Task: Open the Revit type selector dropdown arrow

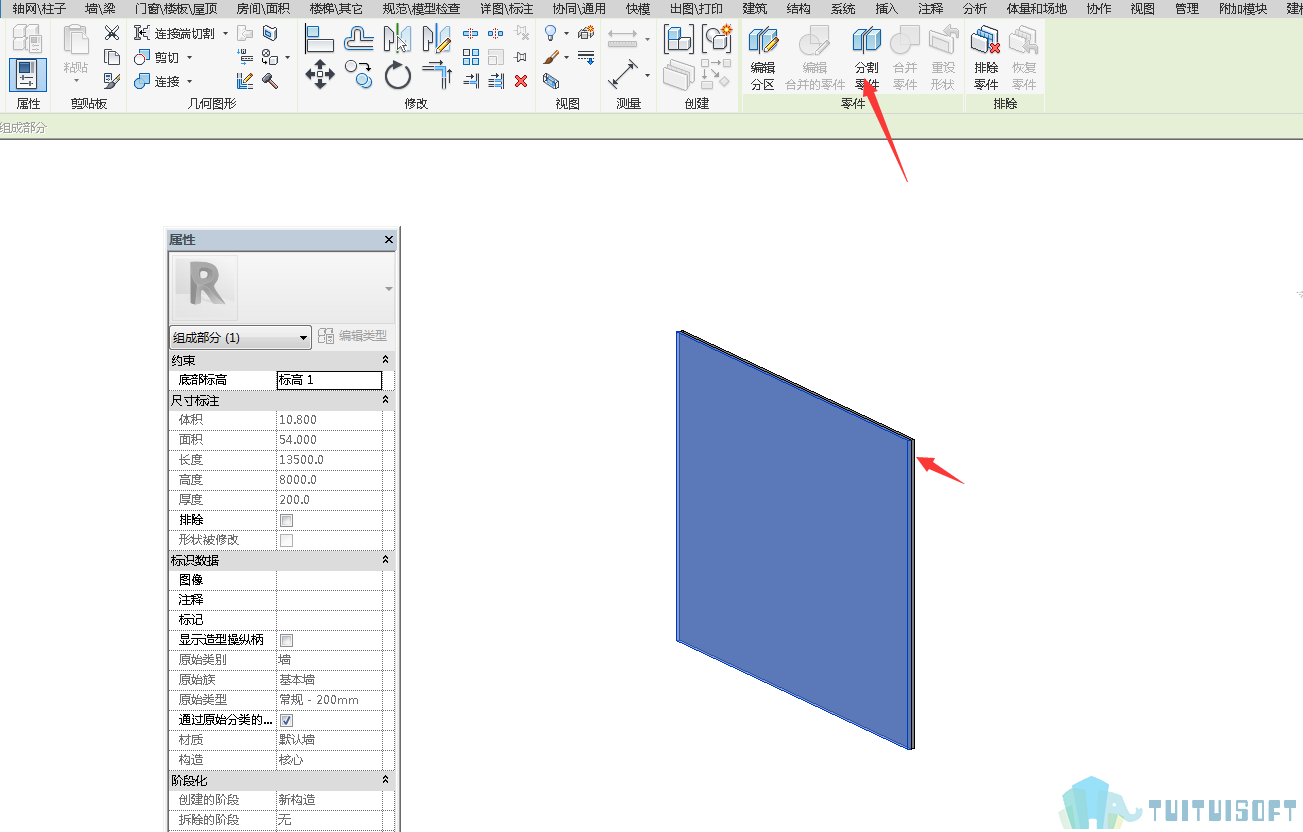Action: click(389, 289)
